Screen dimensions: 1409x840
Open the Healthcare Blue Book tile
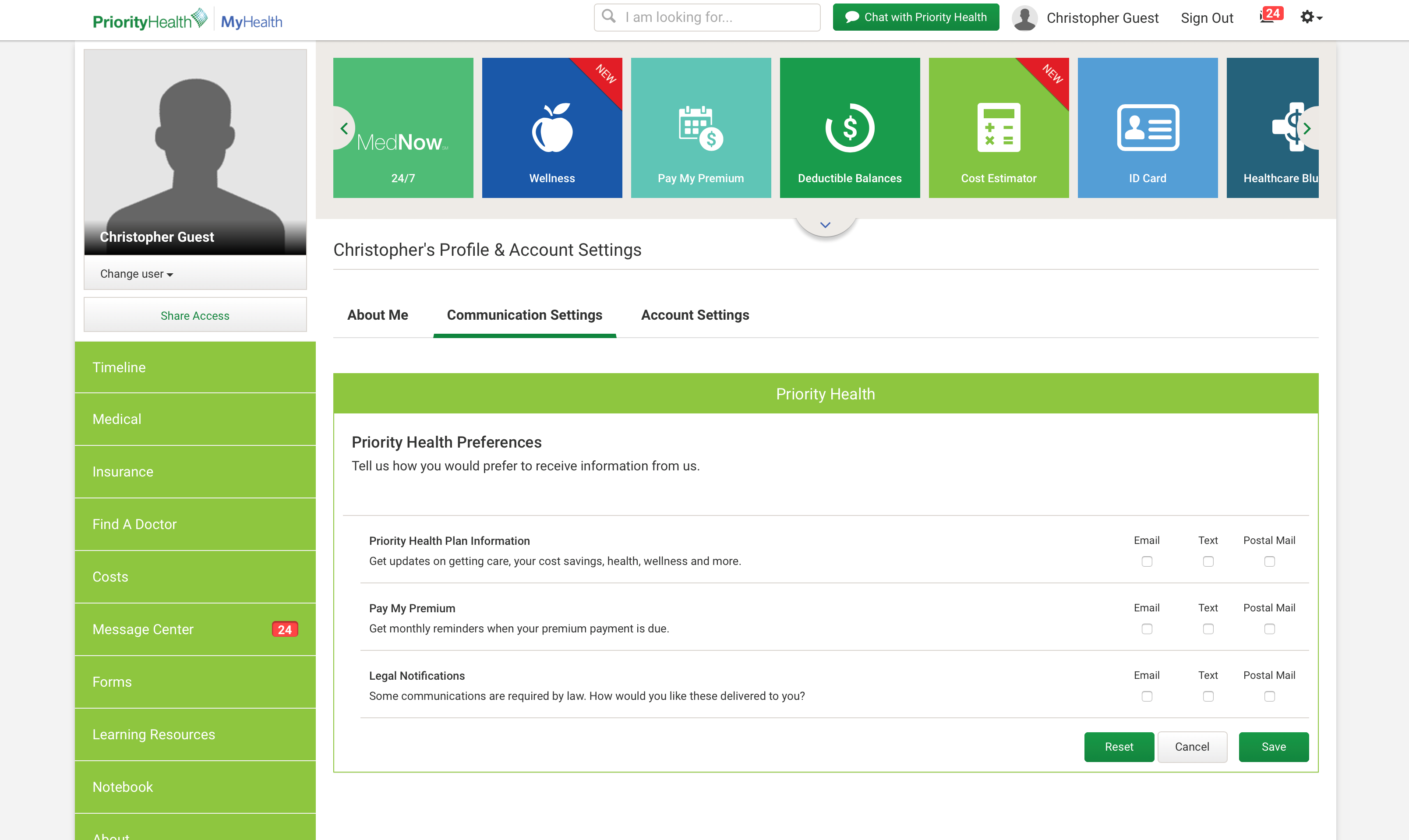(x=1273, y=127)
